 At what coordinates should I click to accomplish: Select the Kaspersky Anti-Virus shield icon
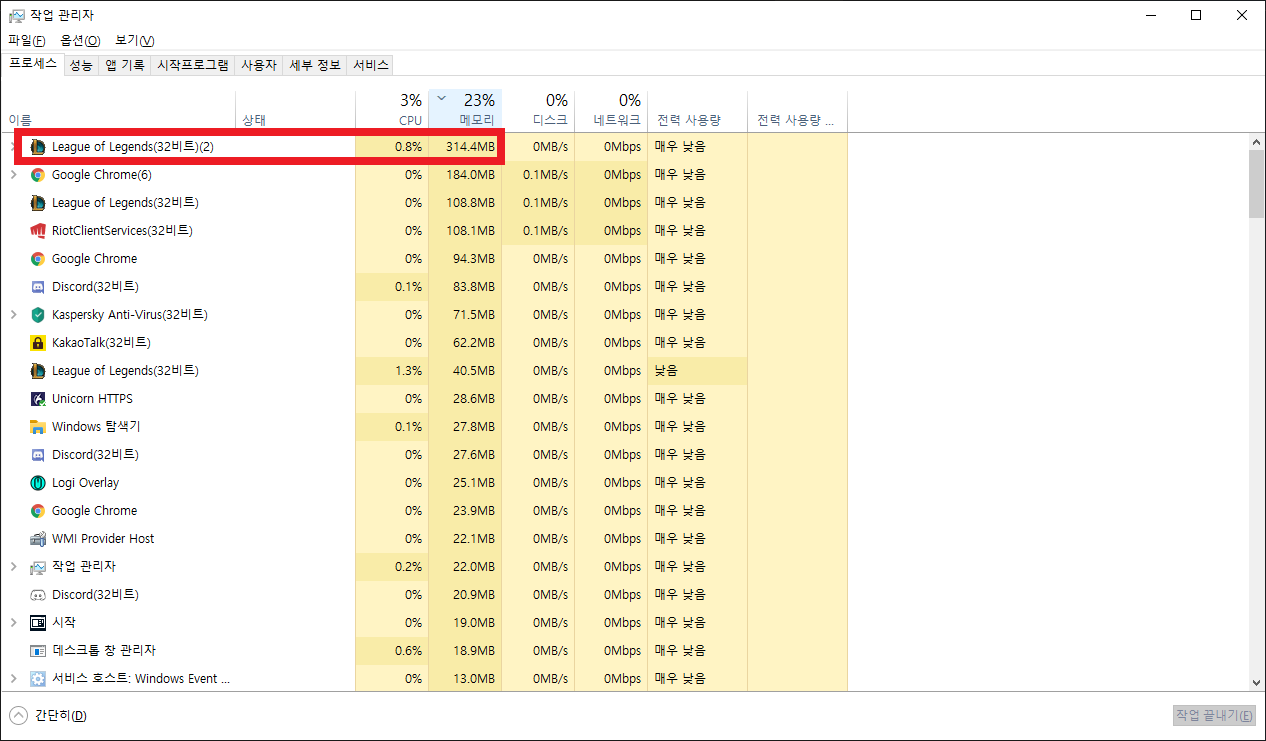(38, 315)
